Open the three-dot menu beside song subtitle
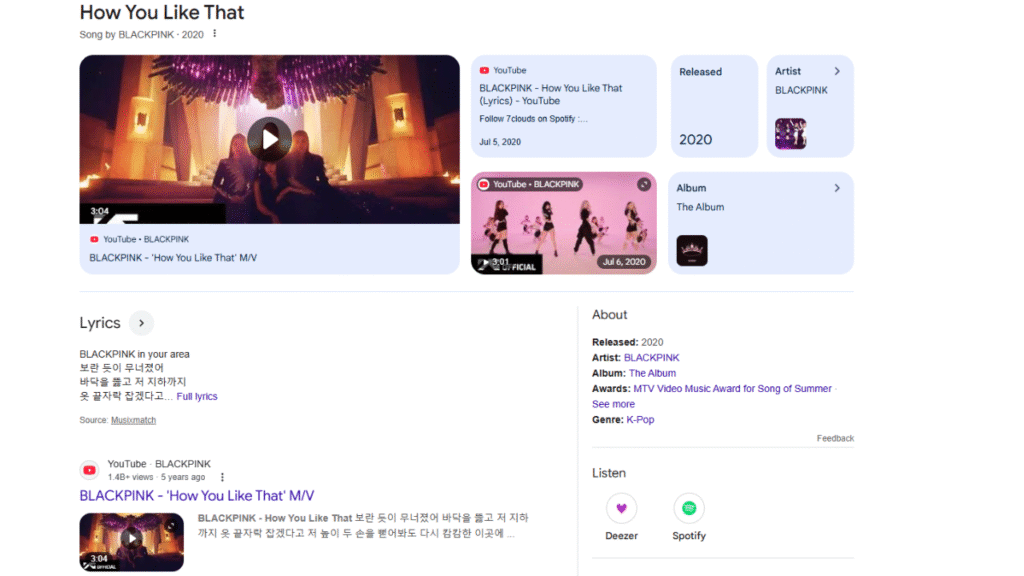This screenshot has width=1024, height=576. point(214,34)
